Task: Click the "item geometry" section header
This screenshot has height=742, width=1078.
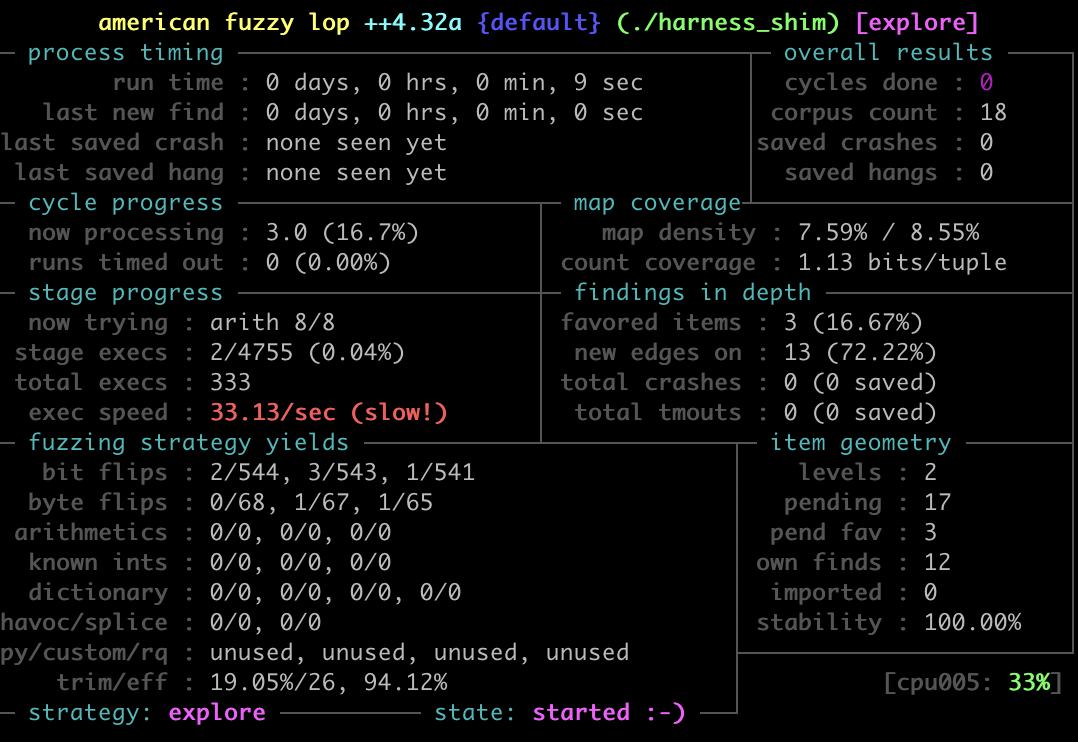Action: (860, 443)
